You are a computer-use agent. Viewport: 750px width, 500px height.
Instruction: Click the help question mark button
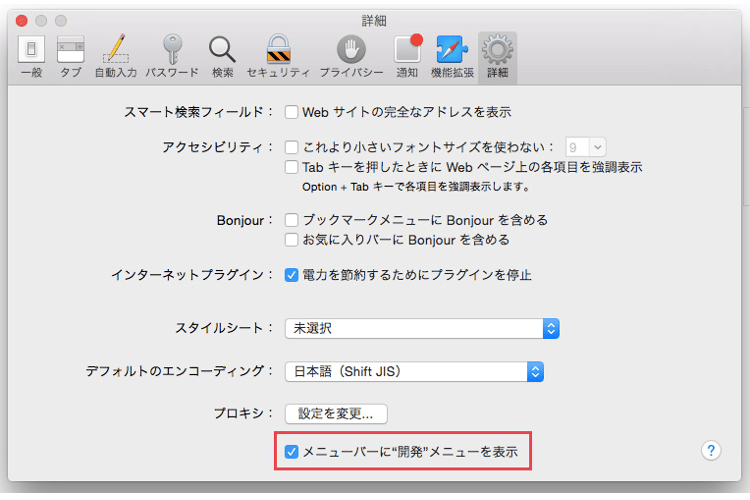[x=711, y=450]
